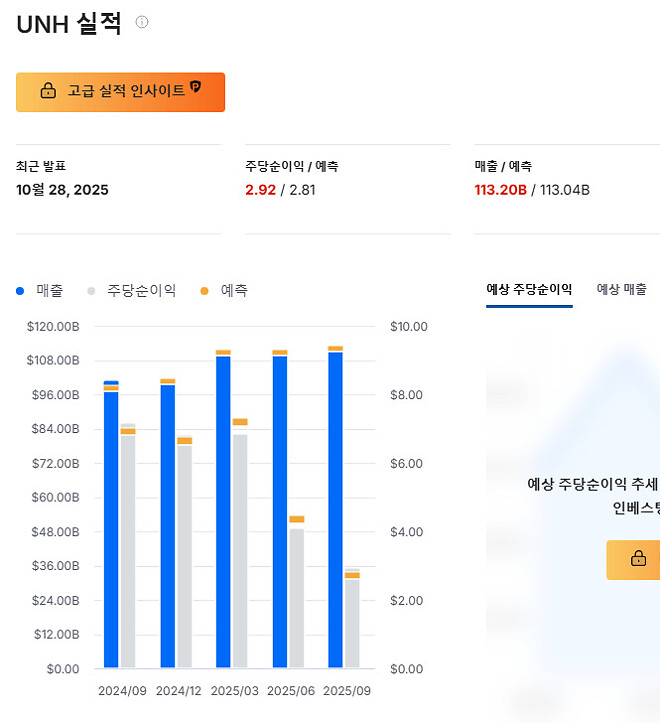Image resolution: width=660 pixels, height=723 pixels.
Task: Select the 2025/06 gray EPS bar
Action: [x=297, y=598]
